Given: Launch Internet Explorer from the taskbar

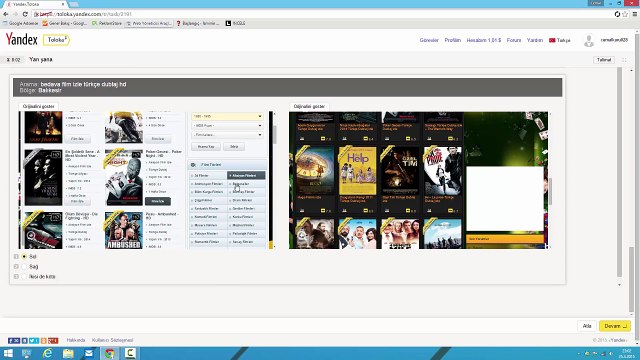Looking at the screenshot, I should [48, 353].
